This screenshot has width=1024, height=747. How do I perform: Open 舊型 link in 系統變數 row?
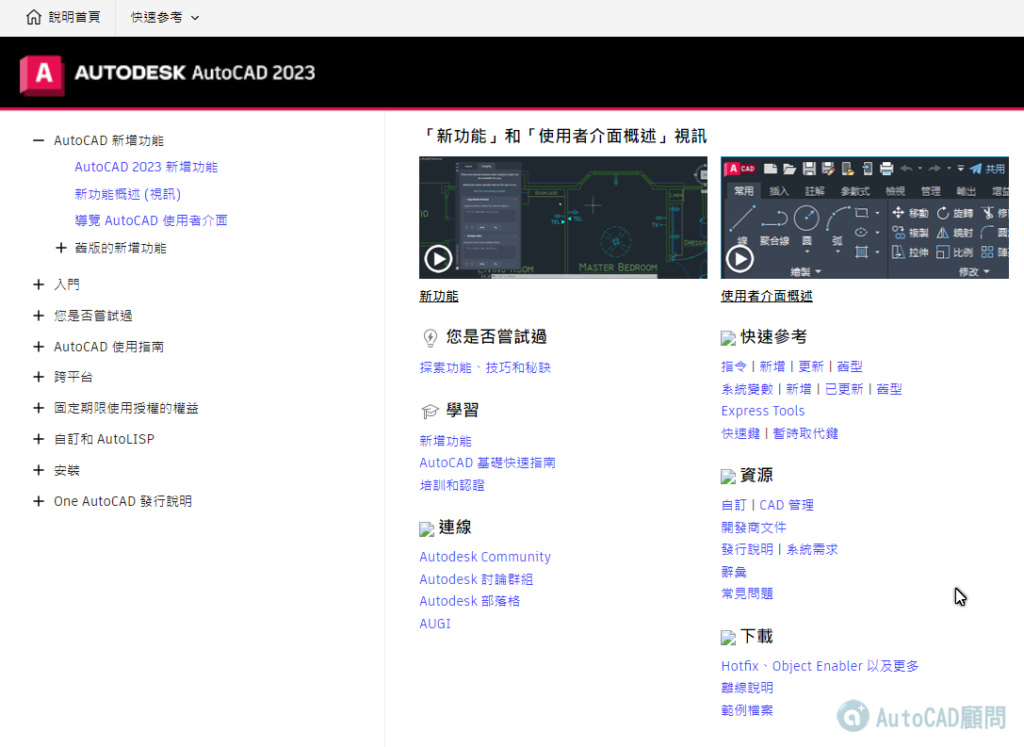889,389
